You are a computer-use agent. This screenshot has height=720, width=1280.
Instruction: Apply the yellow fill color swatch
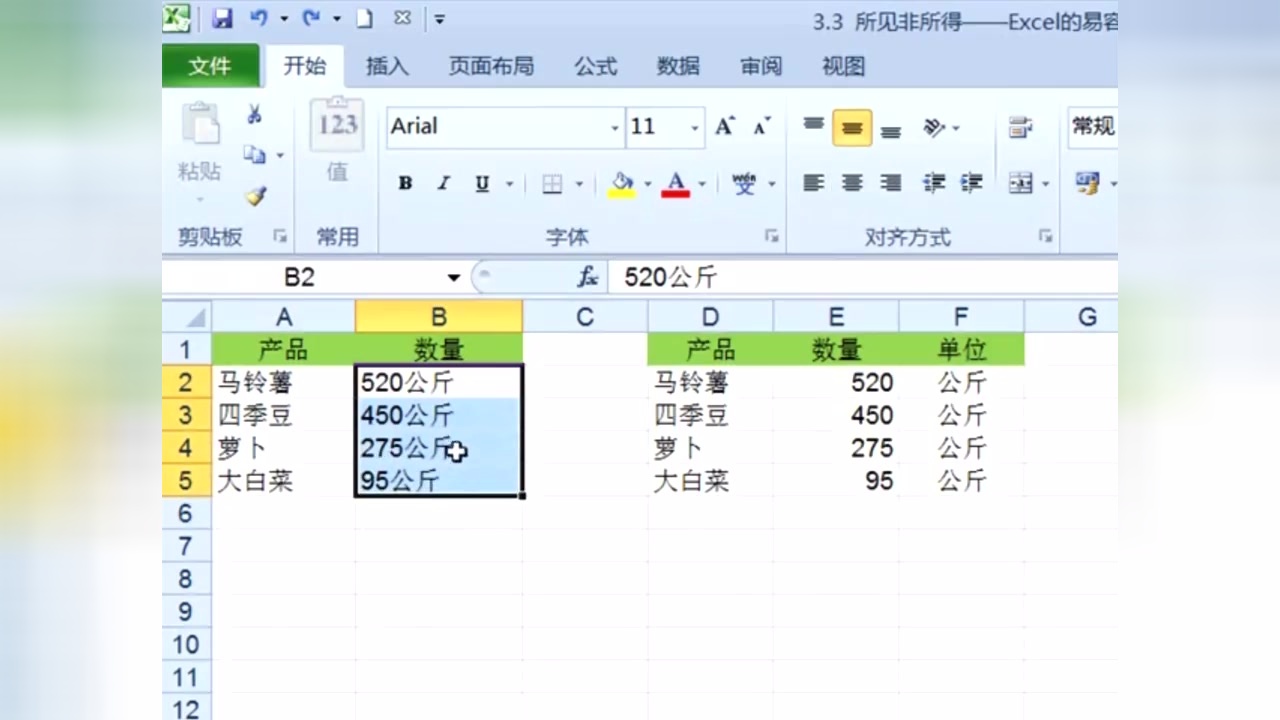(622, 184)
